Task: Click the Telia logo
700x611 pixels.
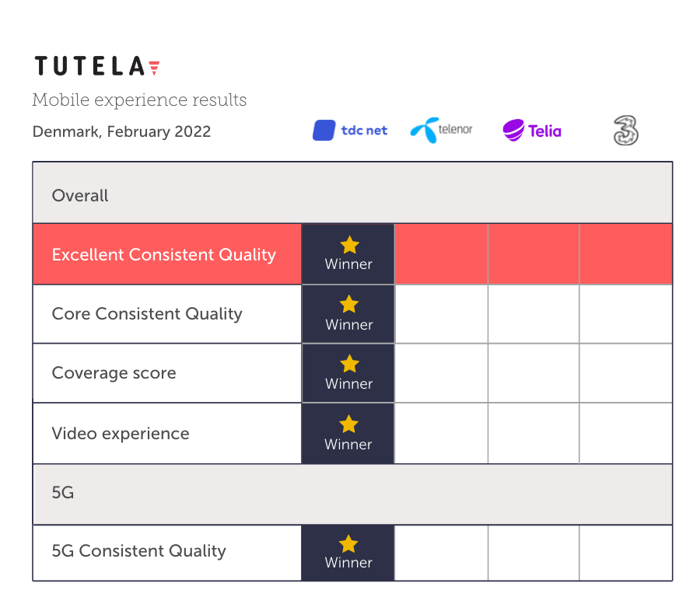Action: (x=532, y=130)
